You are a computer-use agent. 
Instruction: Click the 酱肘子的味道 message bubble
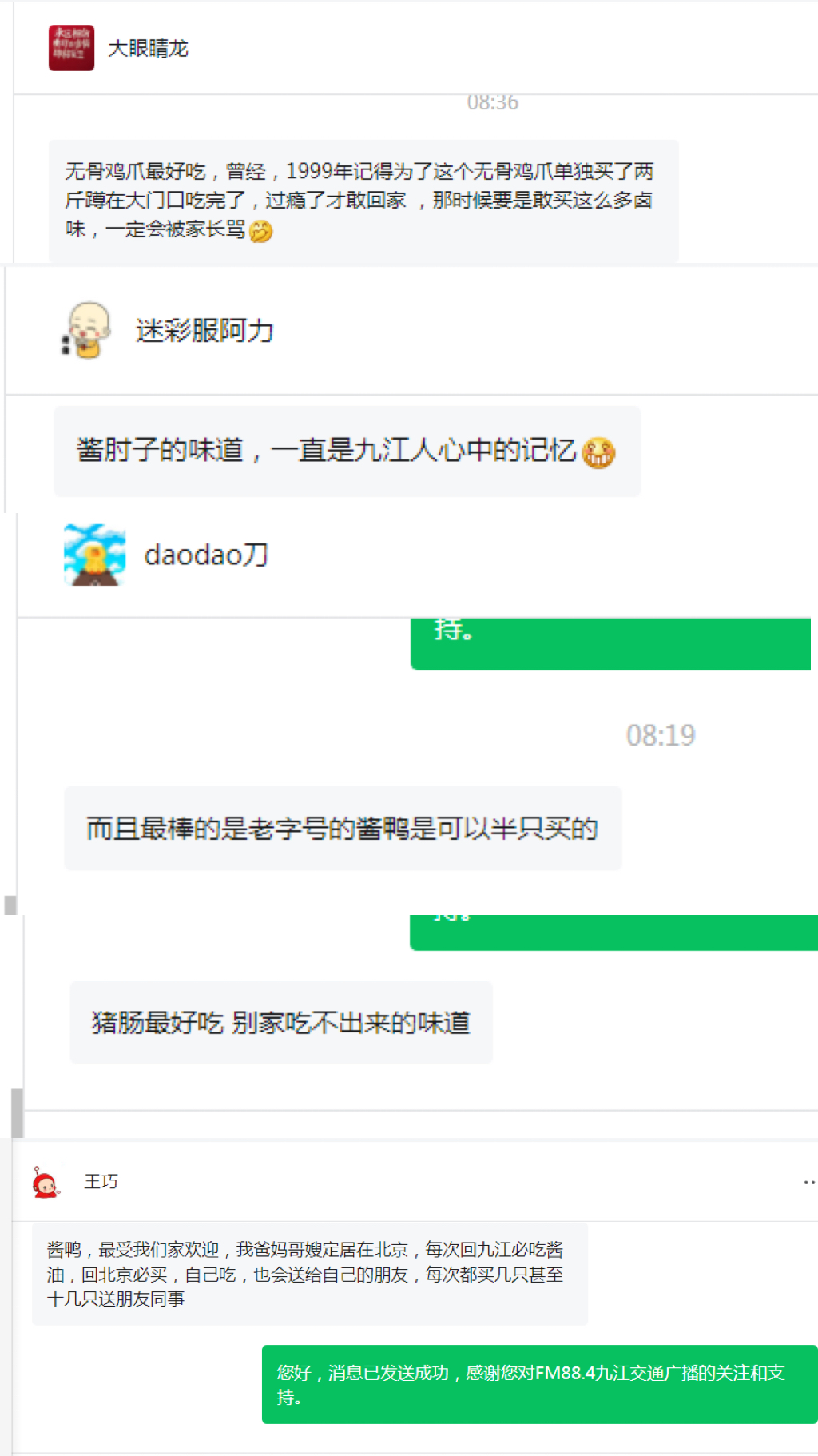pos(347,452)
